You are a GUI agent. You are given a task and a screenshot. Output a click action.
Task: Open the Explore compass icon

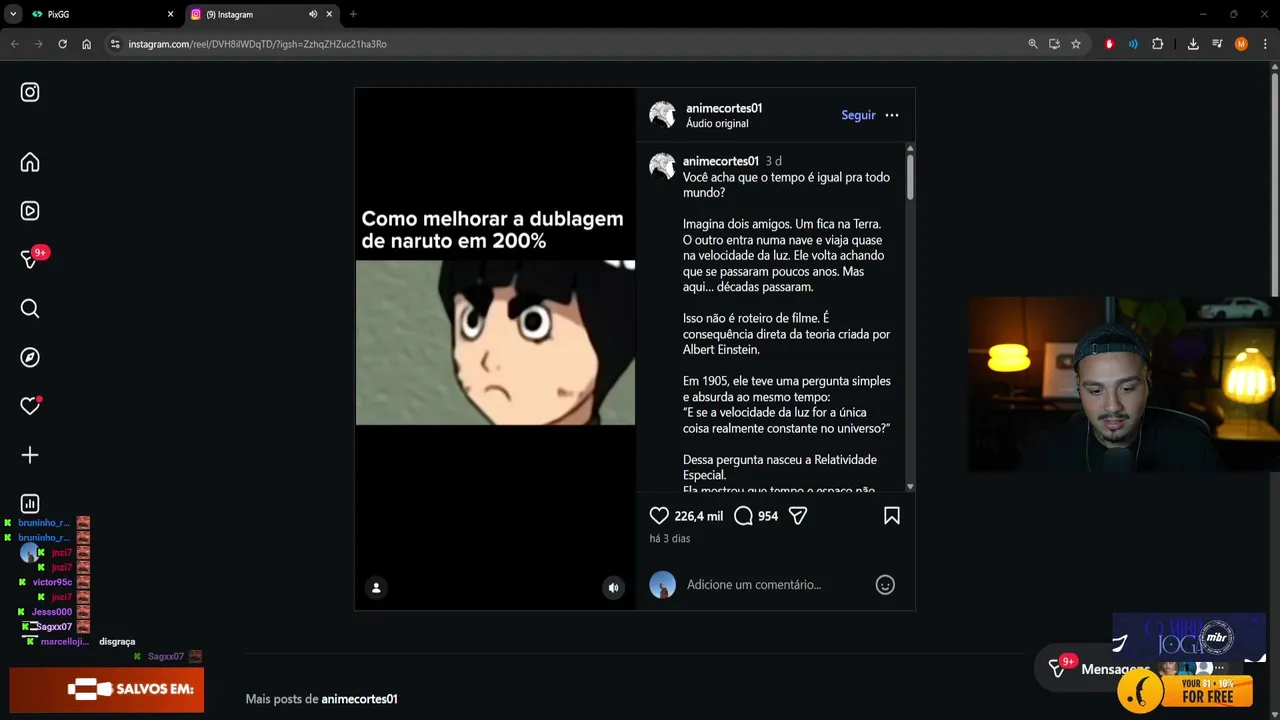(30, 357)
